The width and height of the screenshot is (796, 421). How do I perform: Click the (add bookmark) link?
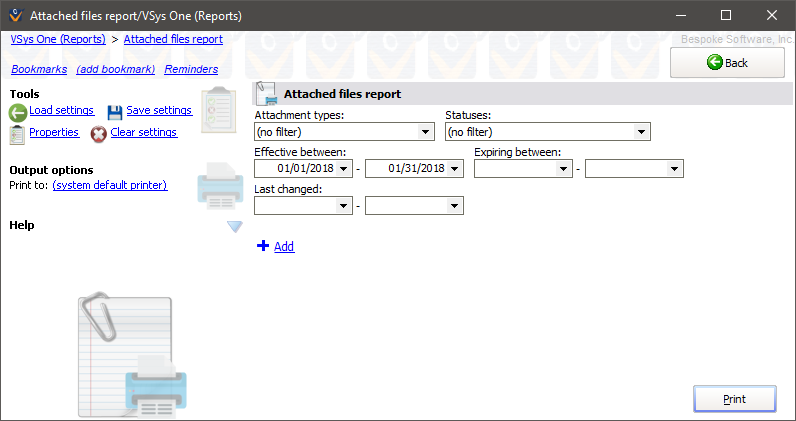[115, 69]
